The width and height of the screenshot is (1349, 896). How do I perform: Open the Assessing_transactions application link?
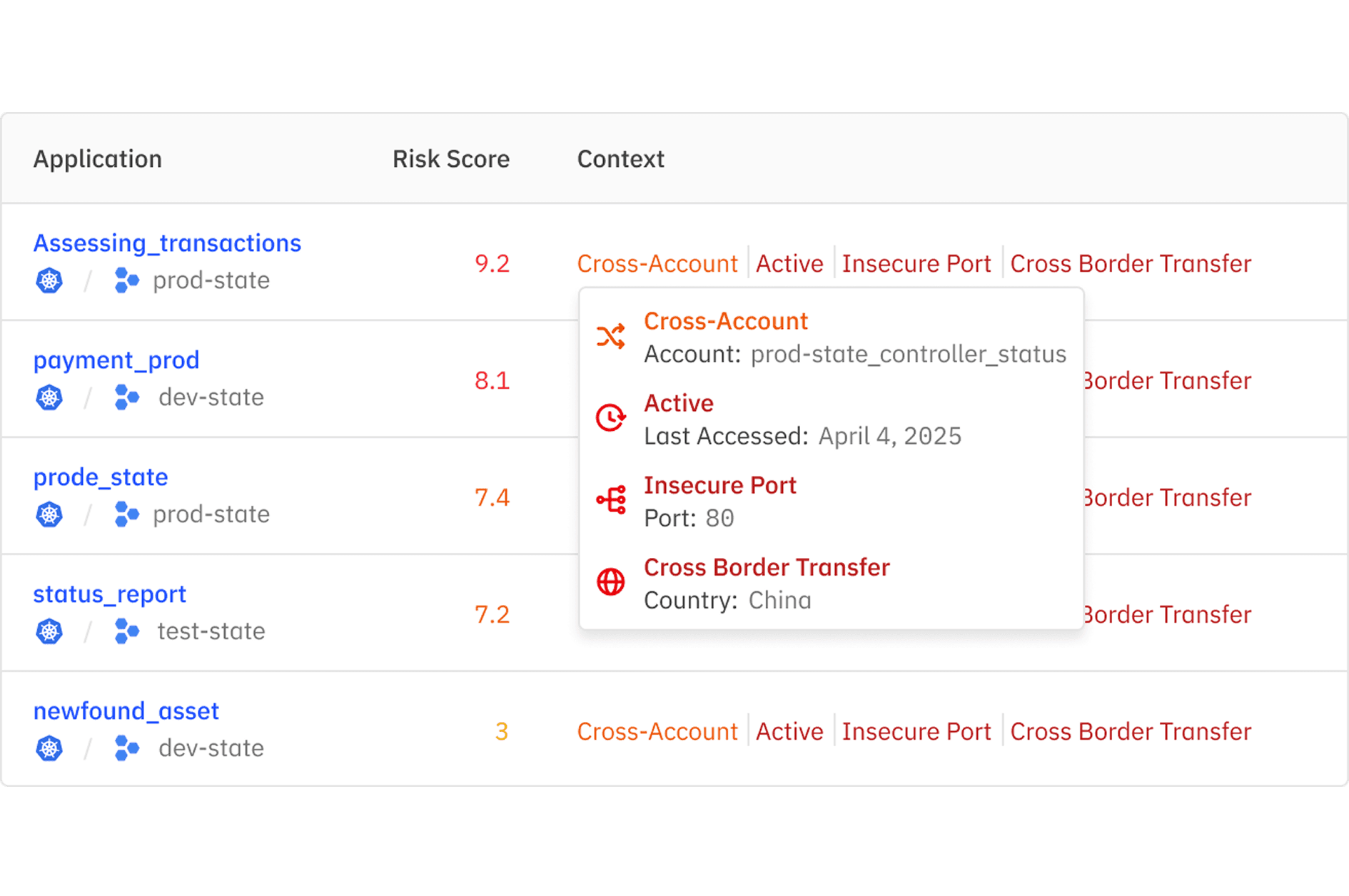167,243
